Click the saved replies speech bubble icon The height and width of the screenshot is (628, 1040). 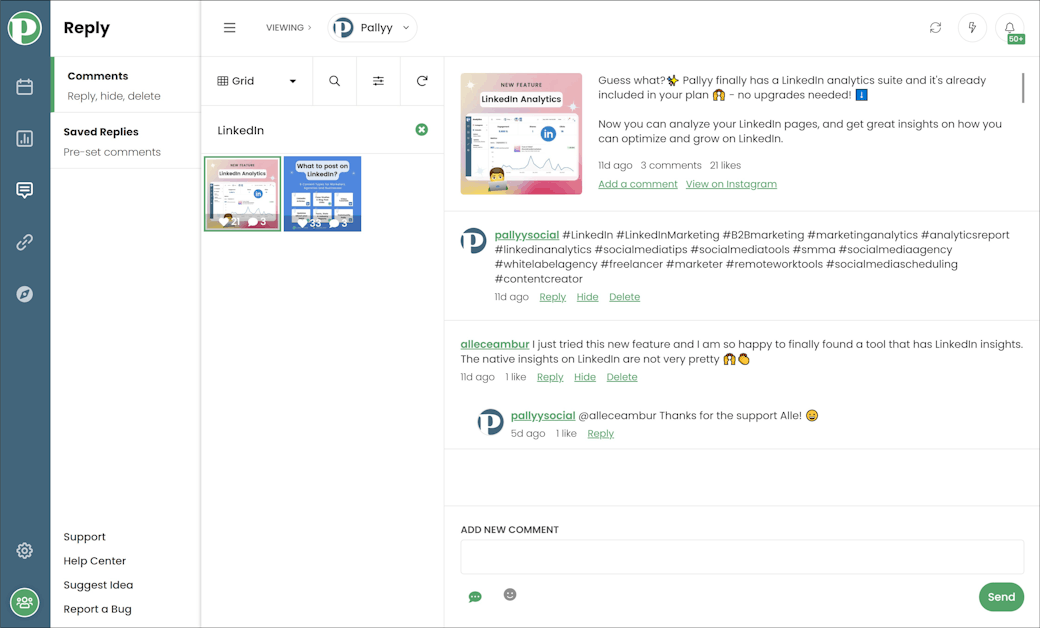(x=475, y=597)
